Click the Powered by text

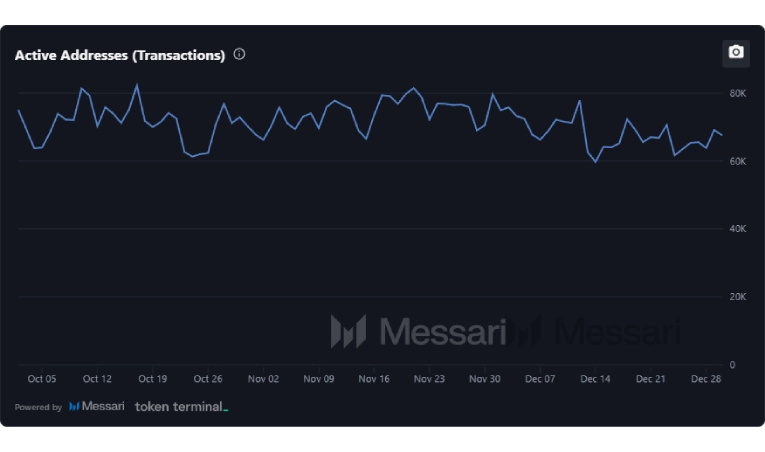pyautogui.click(x=38, y=408)
